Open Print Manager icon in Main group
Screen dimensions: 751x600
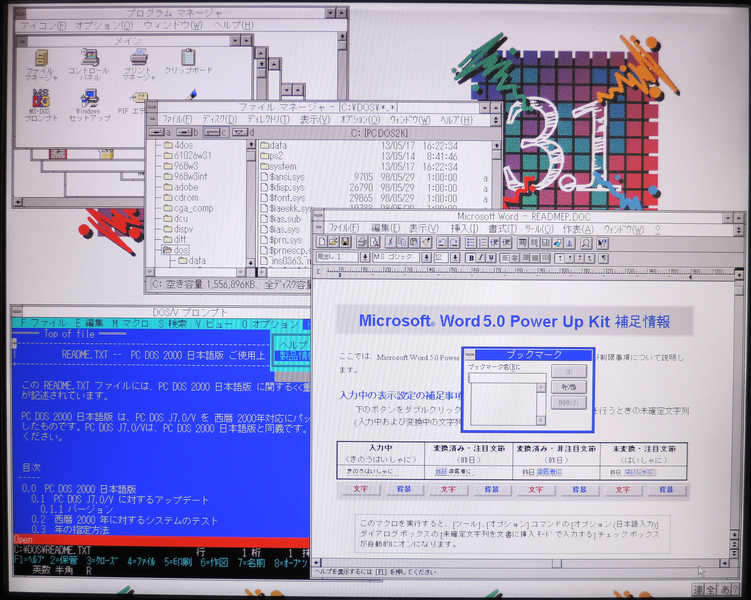[x=138, y=64]
